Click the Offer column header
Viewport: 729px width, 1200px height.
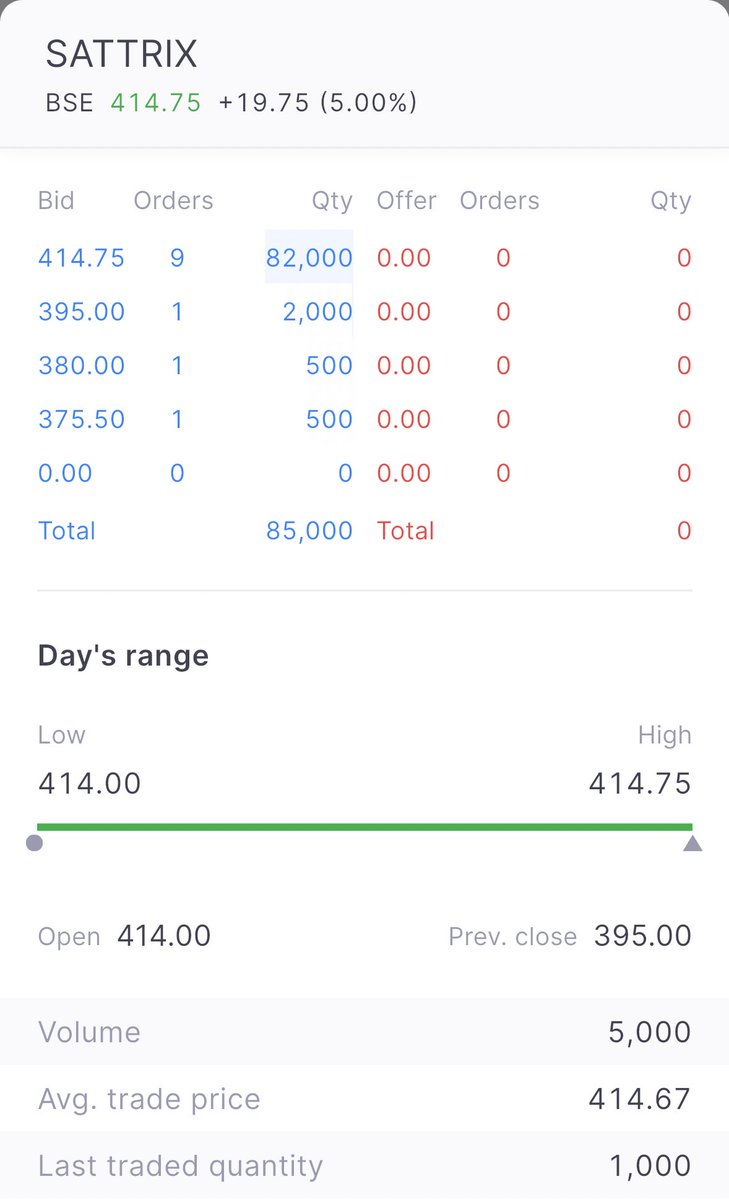tap(406, 201)
